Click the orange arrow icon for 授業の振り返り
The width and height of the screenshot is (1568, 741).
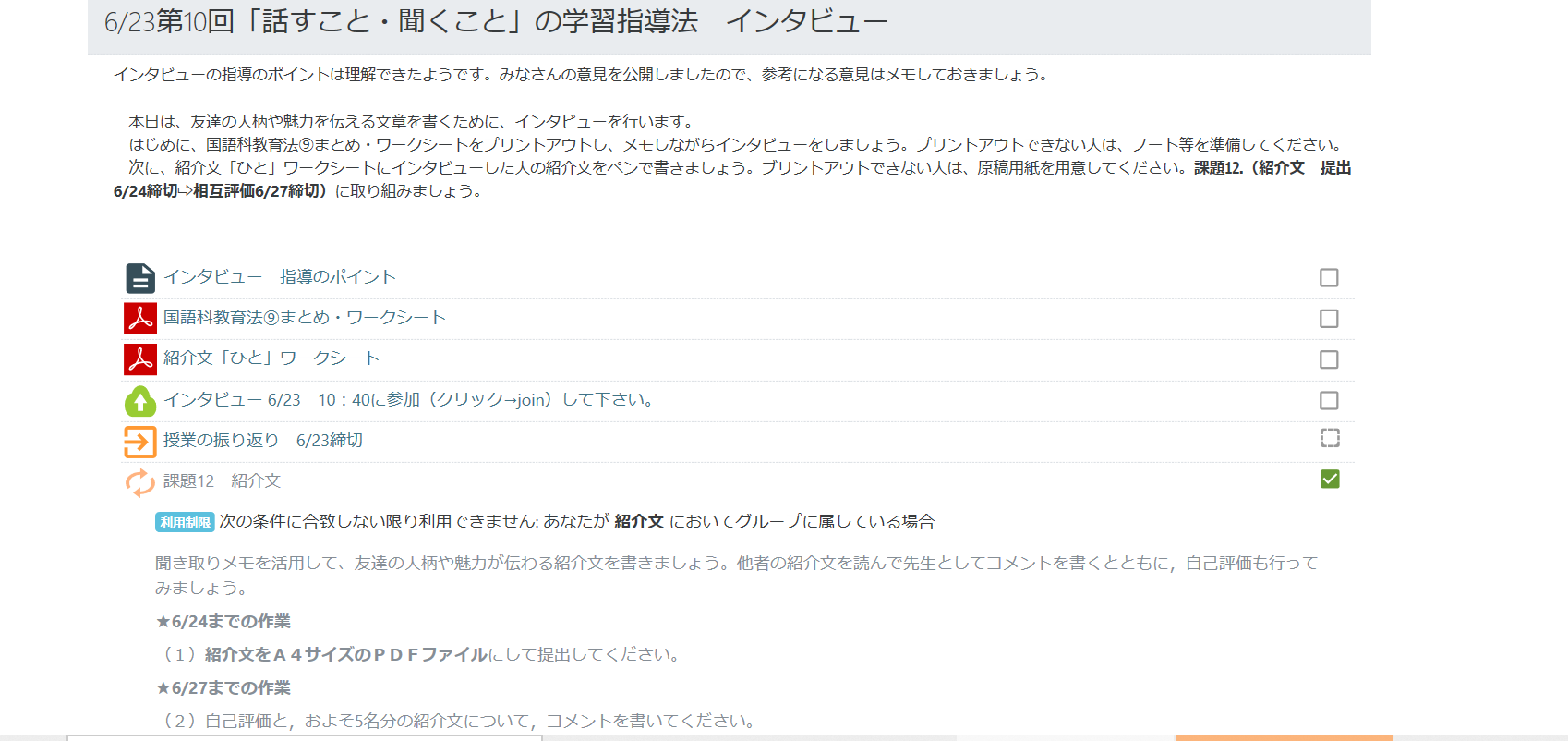point(140,441)
